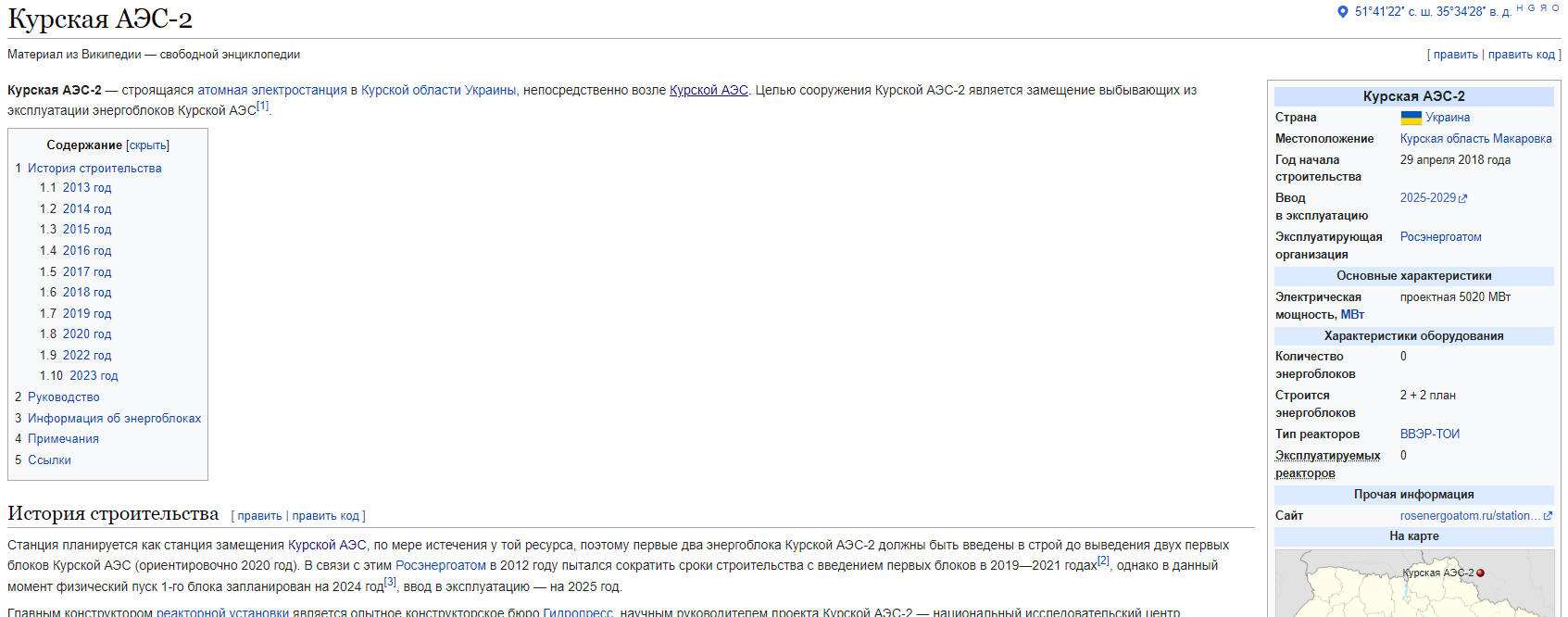Click the O map service link

tap(1556, 7)
